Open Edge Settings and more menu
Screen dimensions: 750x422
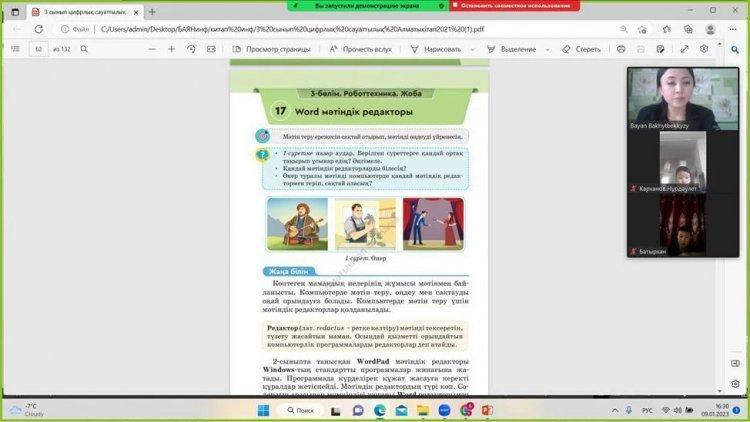tap(733, 29)
